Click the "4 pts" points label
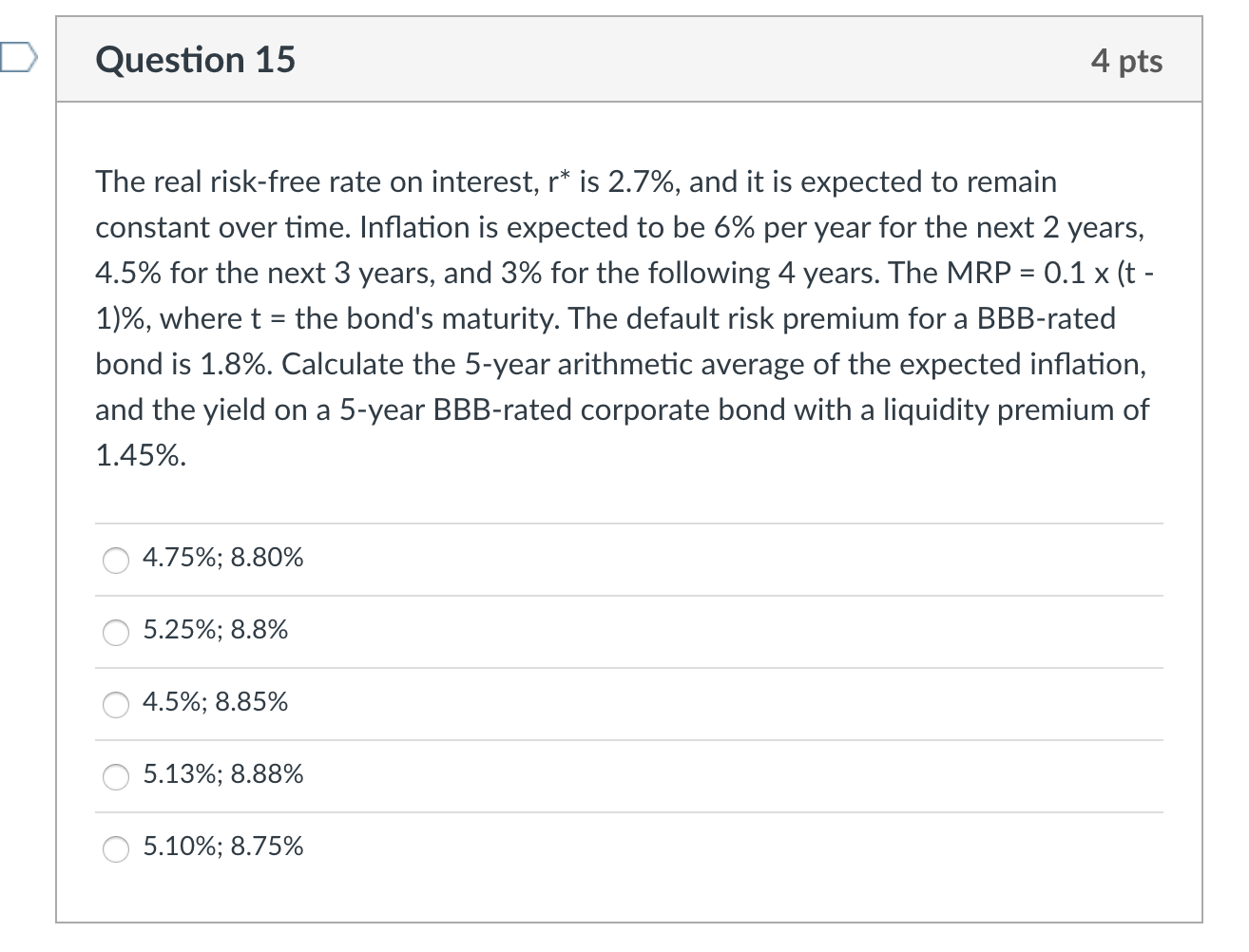 (x=1126, y=61)
